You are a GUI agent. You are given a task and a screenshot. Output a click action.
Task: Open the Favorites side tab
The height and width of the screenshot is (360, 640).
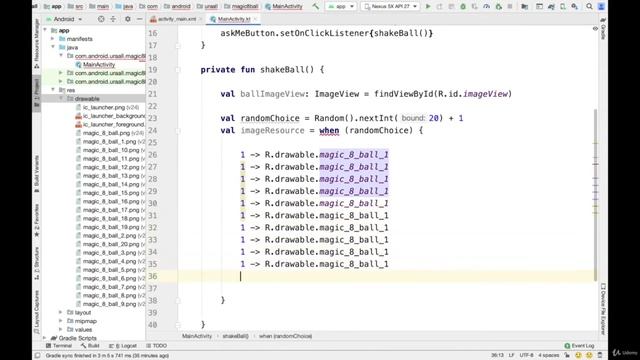pos(36,220)
